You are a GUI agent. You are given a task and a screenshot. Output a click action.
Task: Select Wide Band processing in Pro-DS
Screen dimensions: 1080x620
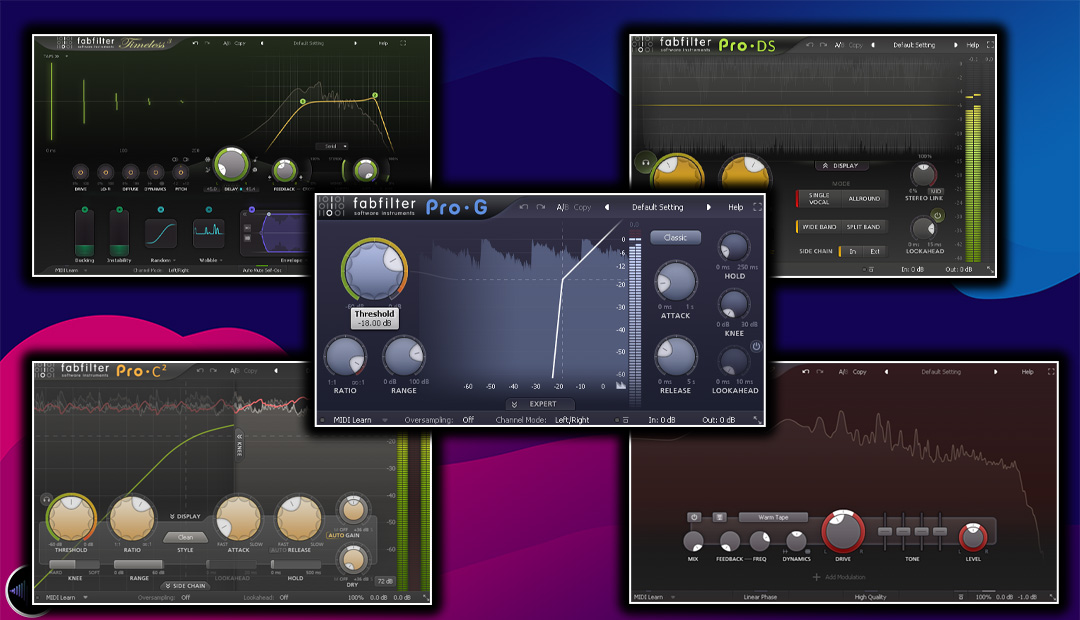(818, 227)
